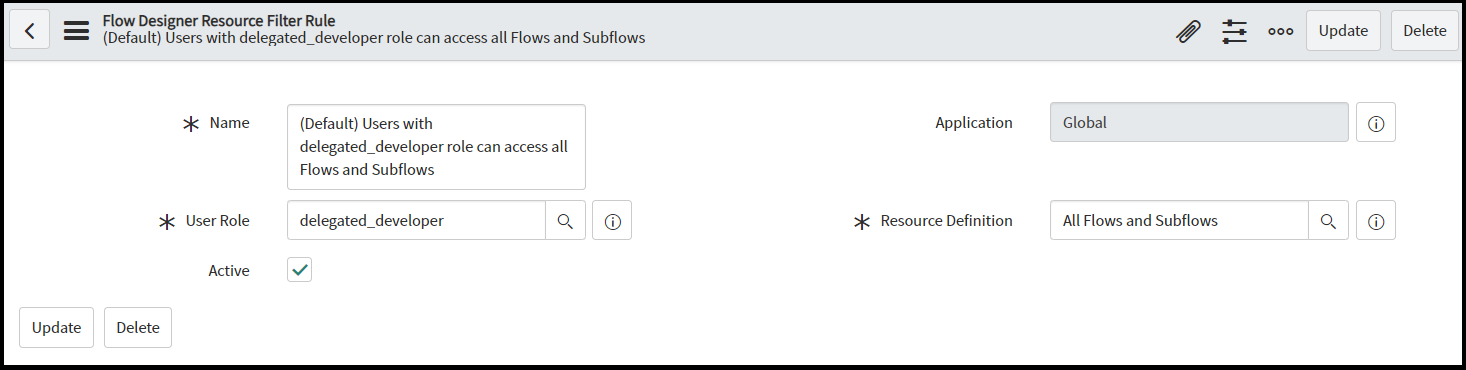Click the grayed Application field showing Global
This screenshot has height=370, width=1466.
click(x=1199, y=122)
